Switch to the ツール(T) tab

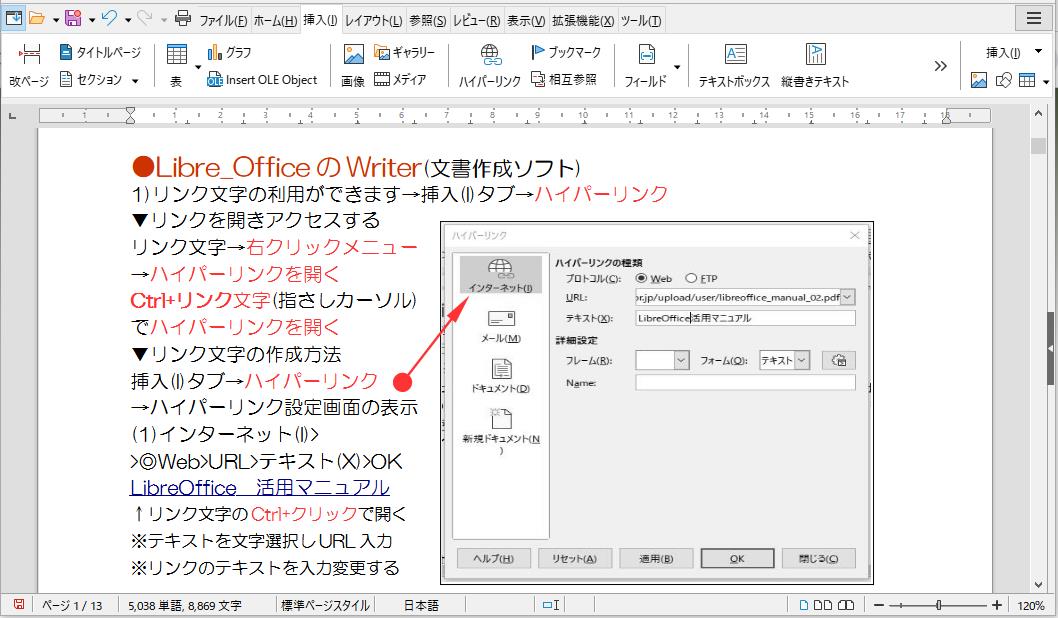click(x=640, y=20)
